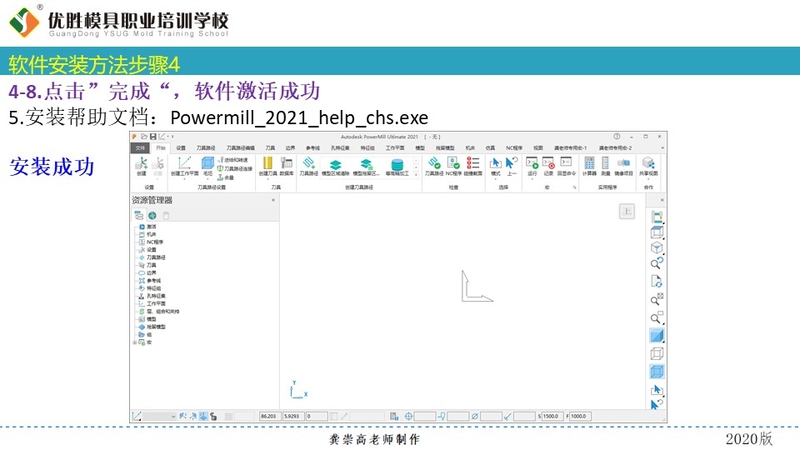Click the 上一 previous selection icon

pyautogui.click(x=511, y=166)
